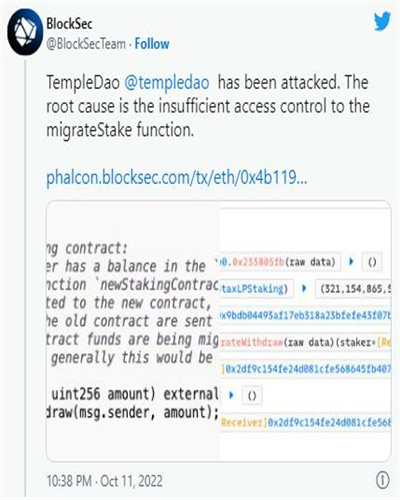Expand the arrow next to taxLPStaking

(x=304, y=288)
